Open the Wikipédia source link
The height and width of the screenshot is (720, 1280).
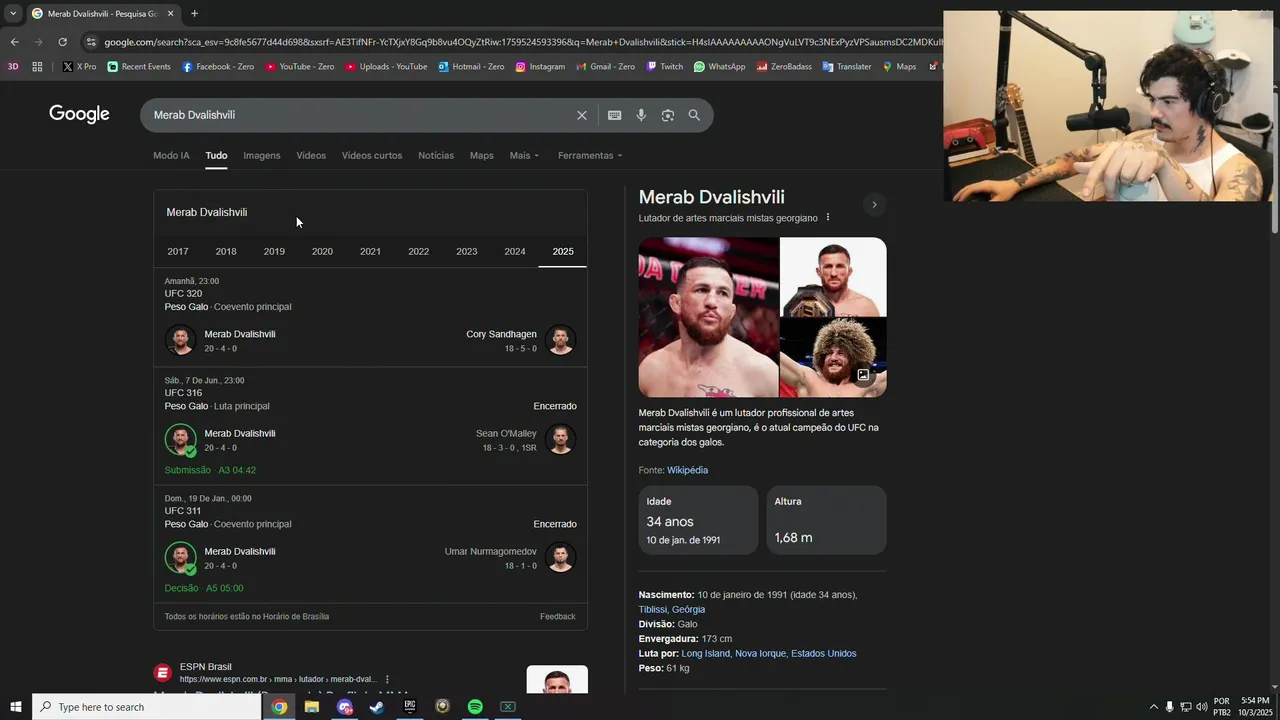point(687,470)
